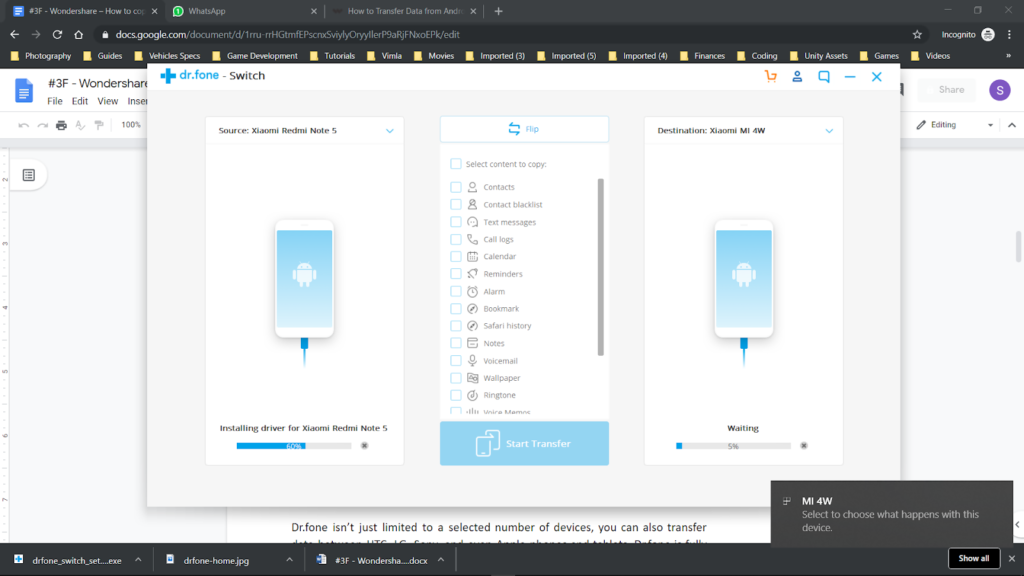Screen dimensions: 1024x576
Task: Open the Chrome three-dot menu
Action: [1010, 35]
